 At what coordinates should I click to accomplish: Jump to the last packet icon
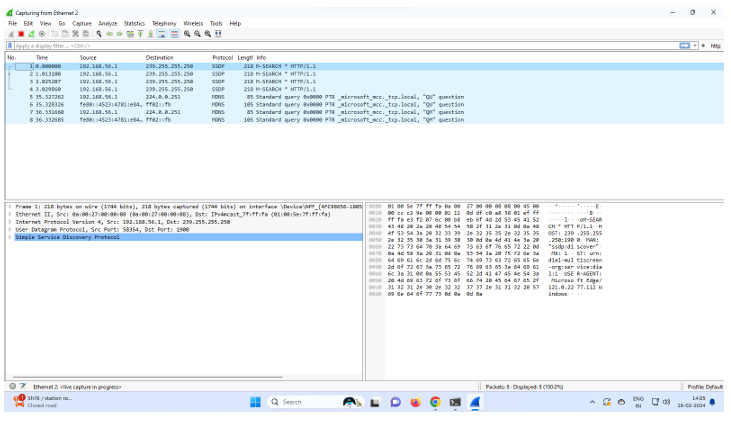coord(151,34)
